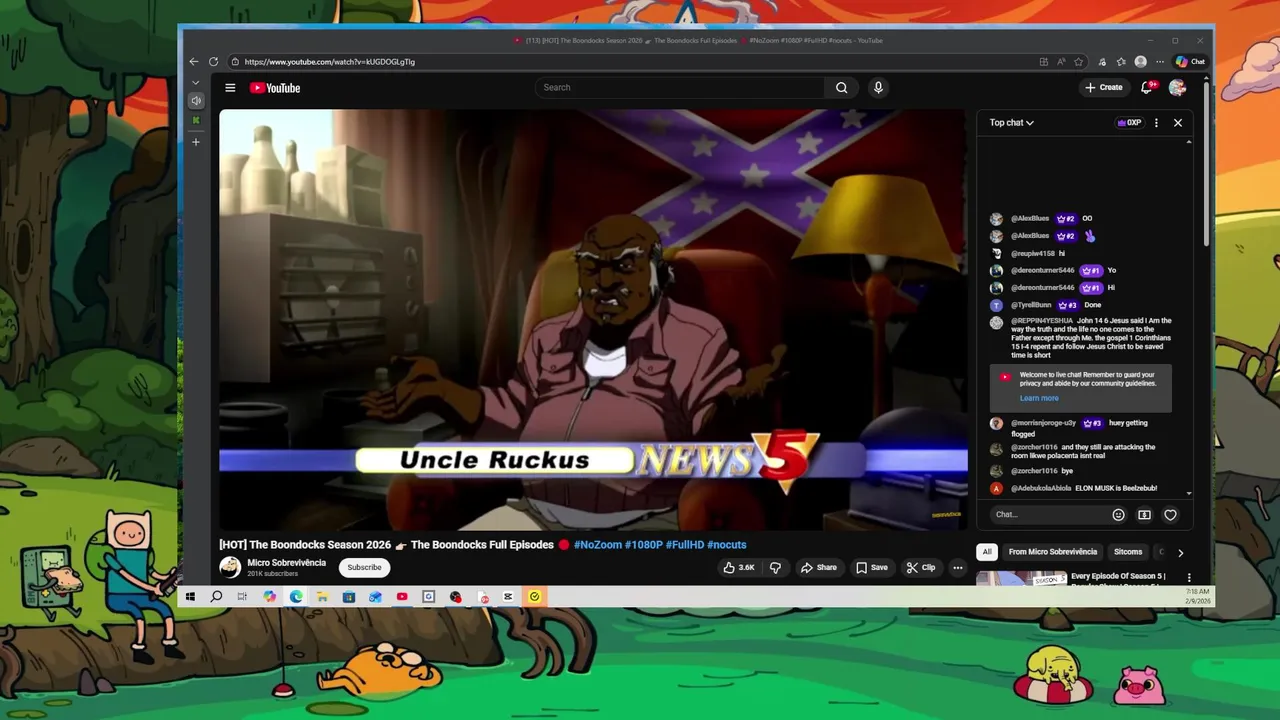Dislike the video with thumbs down

775,568
